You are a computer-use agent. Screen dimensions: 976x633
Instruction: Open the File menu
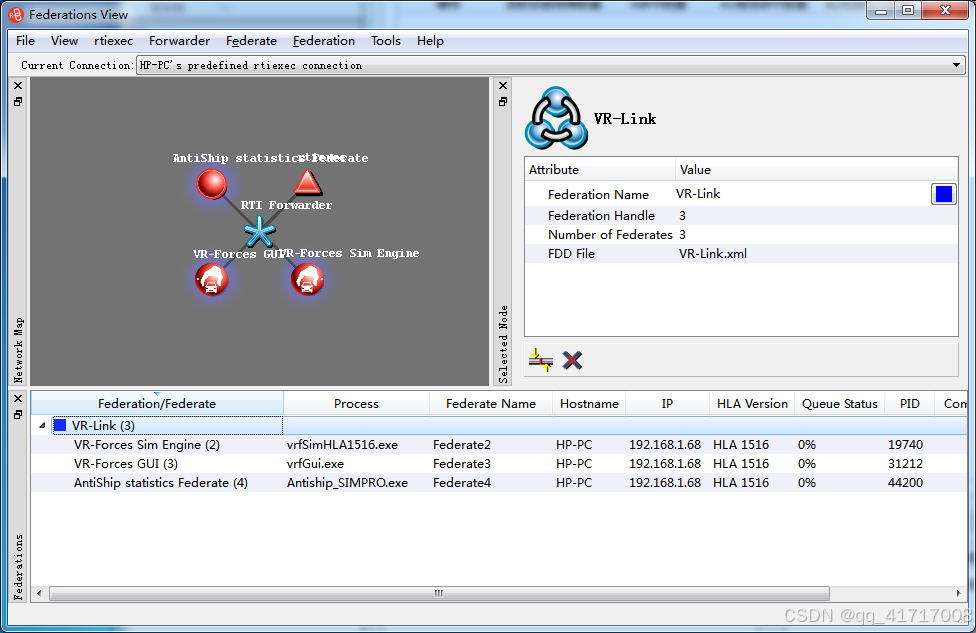(26, 40)
